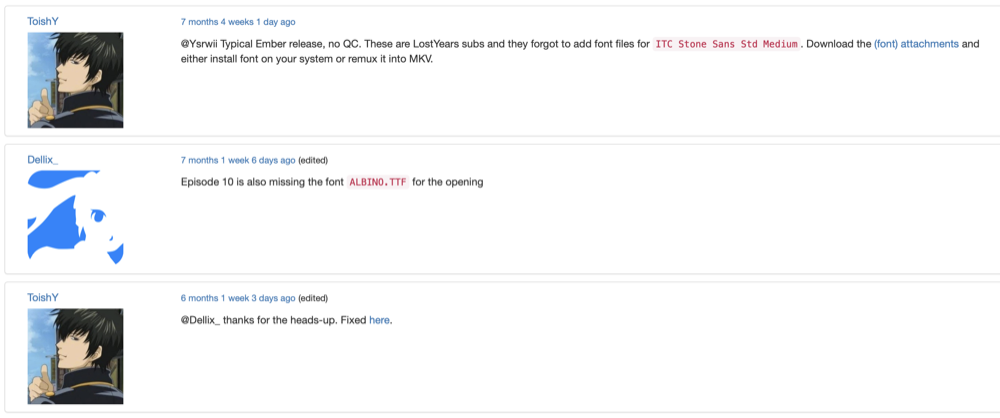Open the "(font) attachments" link
Viewport: 1000px width, 418px height.
pos(916,44)
